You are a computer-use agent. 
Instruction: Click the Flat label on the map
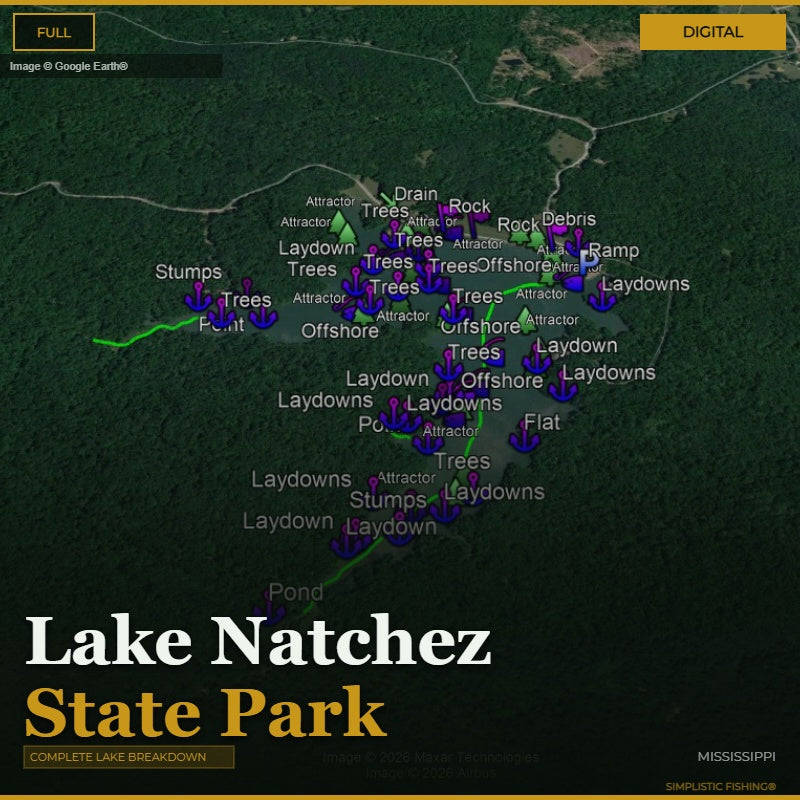541,422
